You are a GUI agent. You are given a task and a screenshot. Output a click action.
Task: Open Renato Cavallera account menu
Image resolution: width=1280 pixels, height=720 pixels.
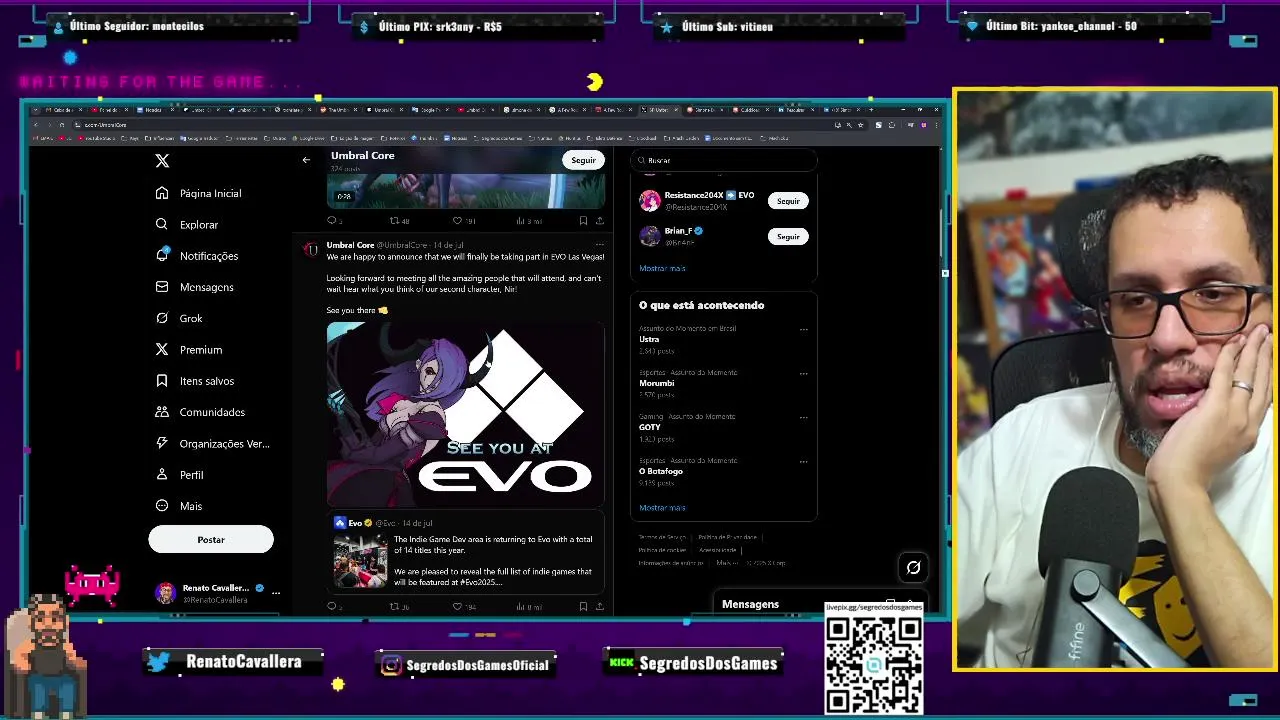coord(217,593)
